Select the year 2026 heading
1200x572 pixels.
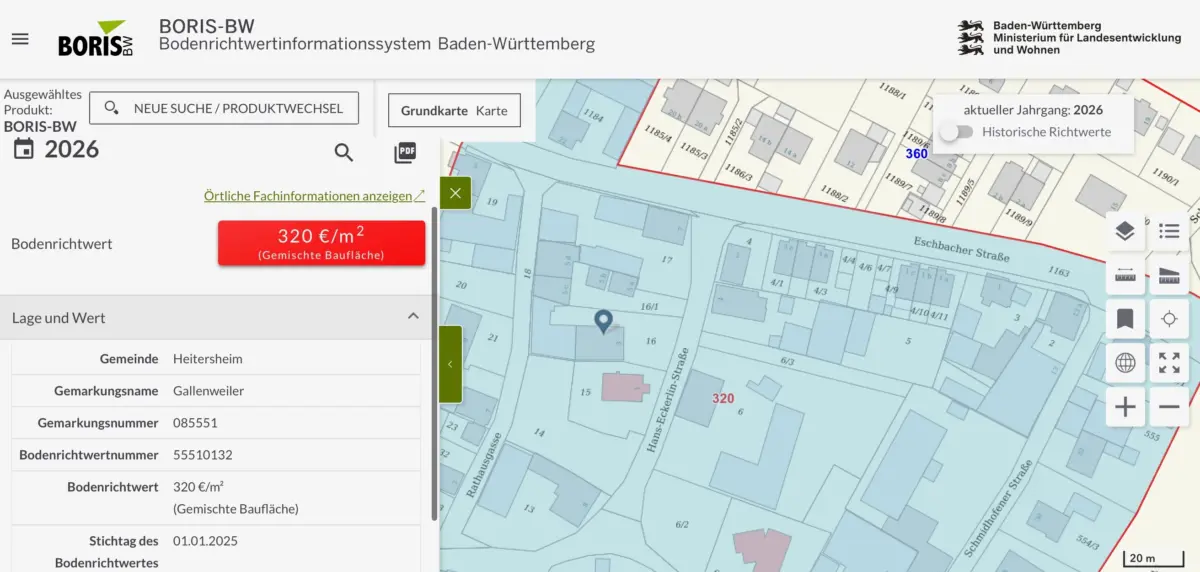click(x=72, y=149)
